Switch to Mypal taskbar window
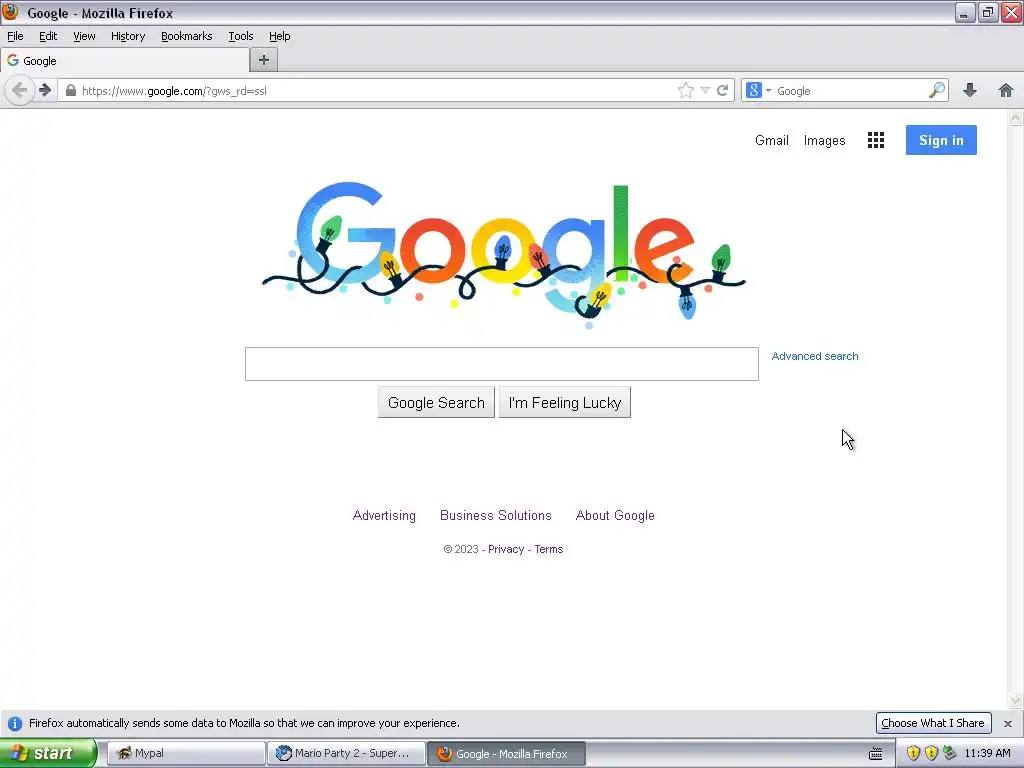 pyautogui.click(x=185, y=753)
